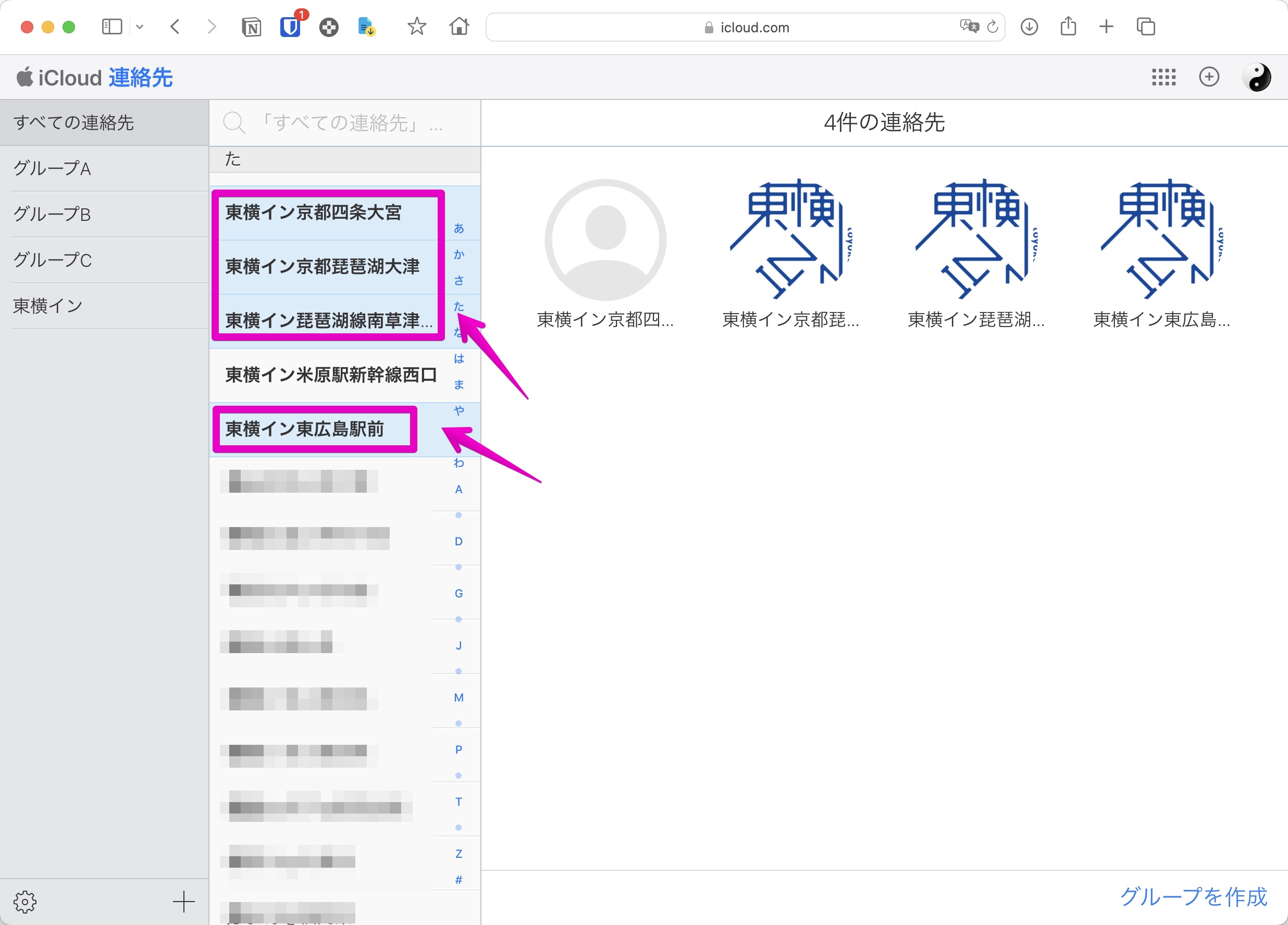This screenshot has height=925, width=1288.
Task: Jump to index letter G
Action: [x=459, y=593]
